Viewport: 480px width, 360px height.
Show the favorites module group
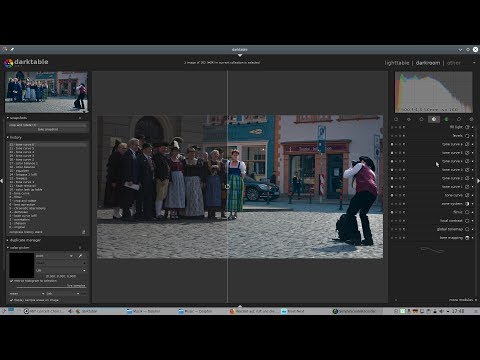(x=409, y=119)
